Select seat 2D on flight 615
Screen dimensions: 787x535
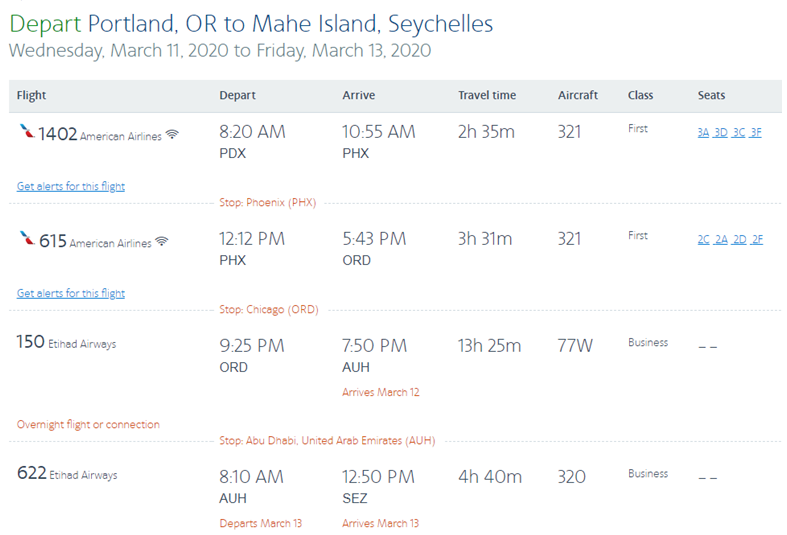[x=739, y=239]
